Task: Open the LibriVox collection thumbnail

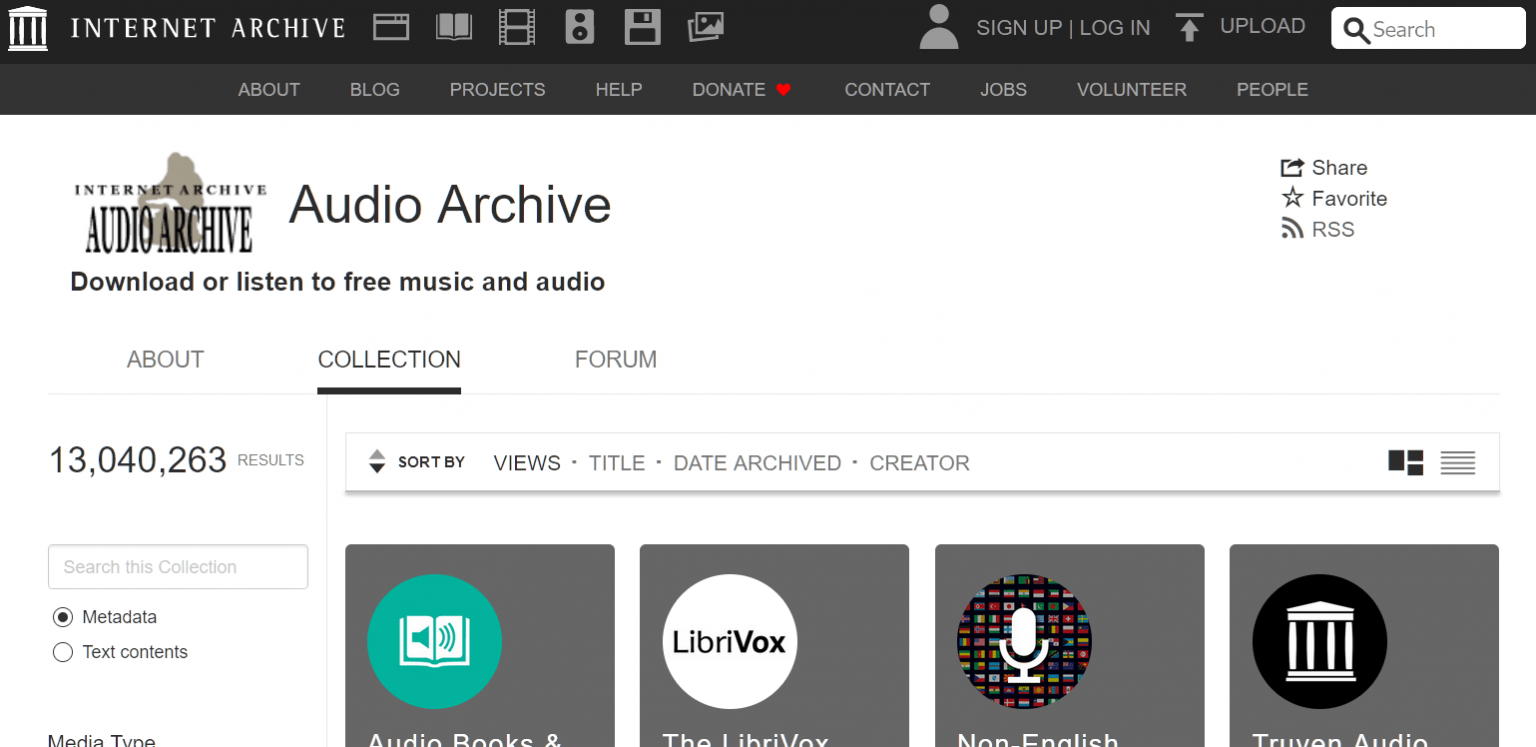Action: (x=773, y=642)
